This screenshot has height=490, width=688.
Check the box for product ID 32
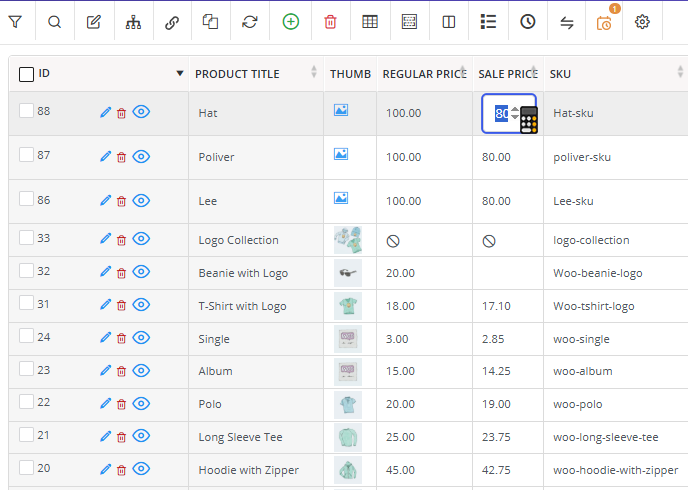coord(26,270)
